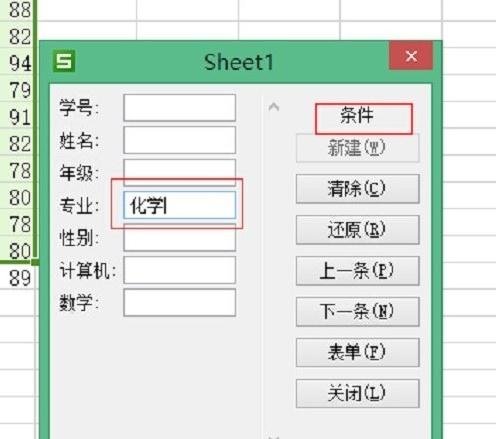Clear the form with 清除(C)
Image resolution: width=496 pixels, height=439 pixels.
(357, 189)
